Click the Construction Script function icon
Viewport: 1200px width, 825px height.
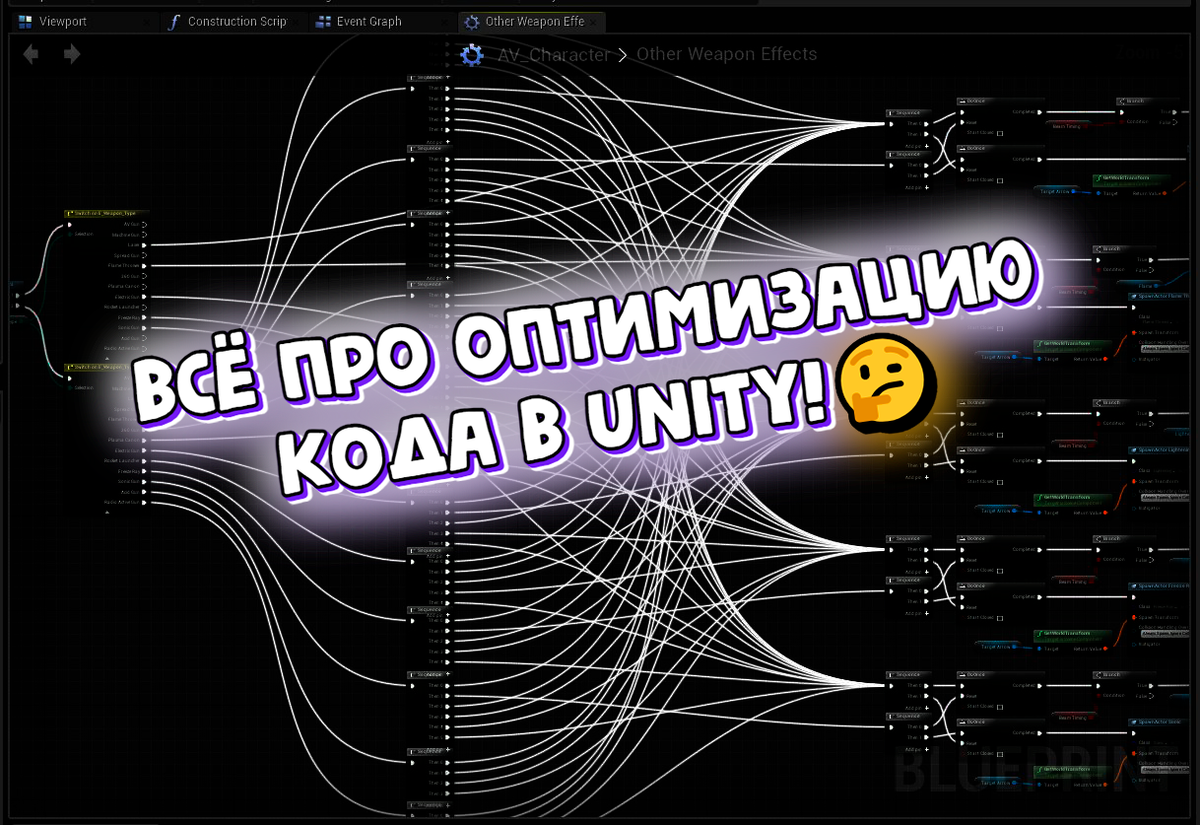tap(172, 21)
